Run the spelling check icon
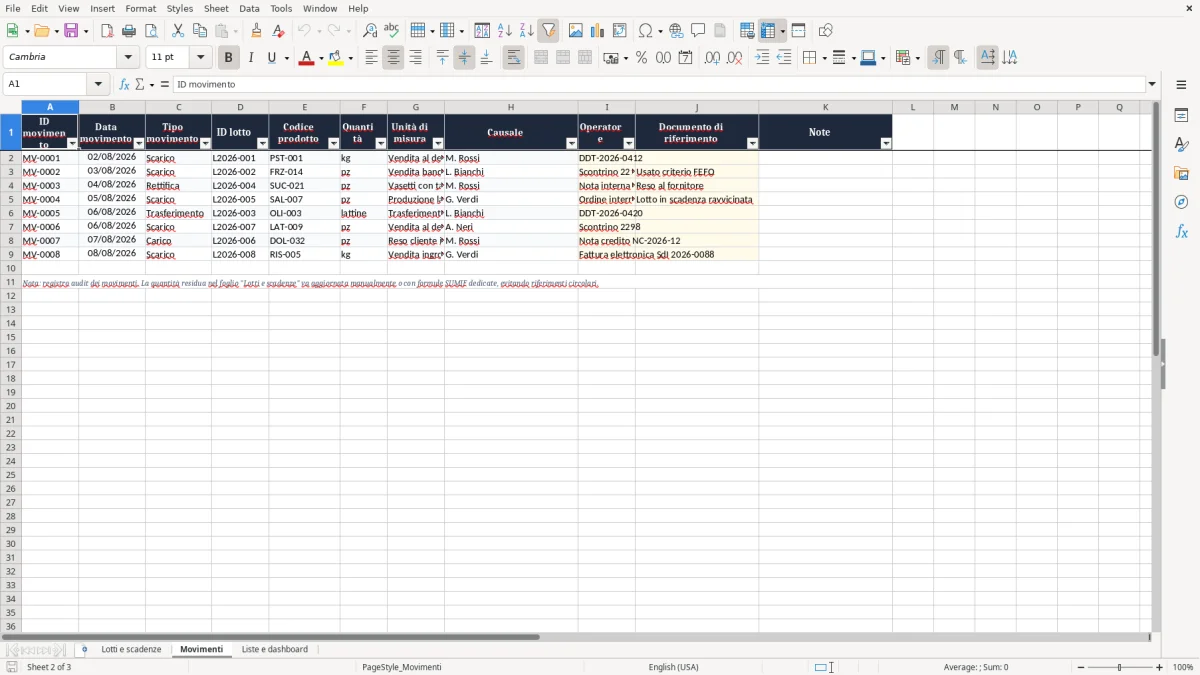The image size is (1200, 675). click(392, 31)
